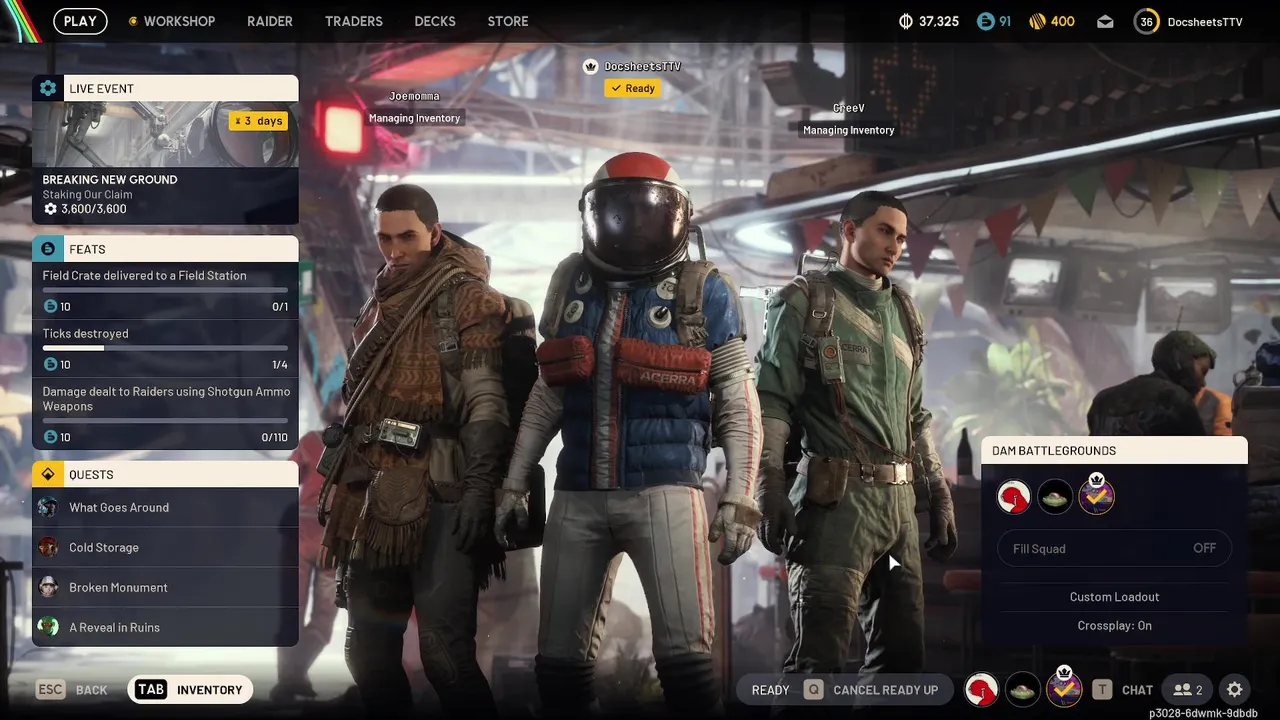This screenshot has width=1280, height=720.
Task: Select the Field Crate delivered feat
Action: click(165, 290)
